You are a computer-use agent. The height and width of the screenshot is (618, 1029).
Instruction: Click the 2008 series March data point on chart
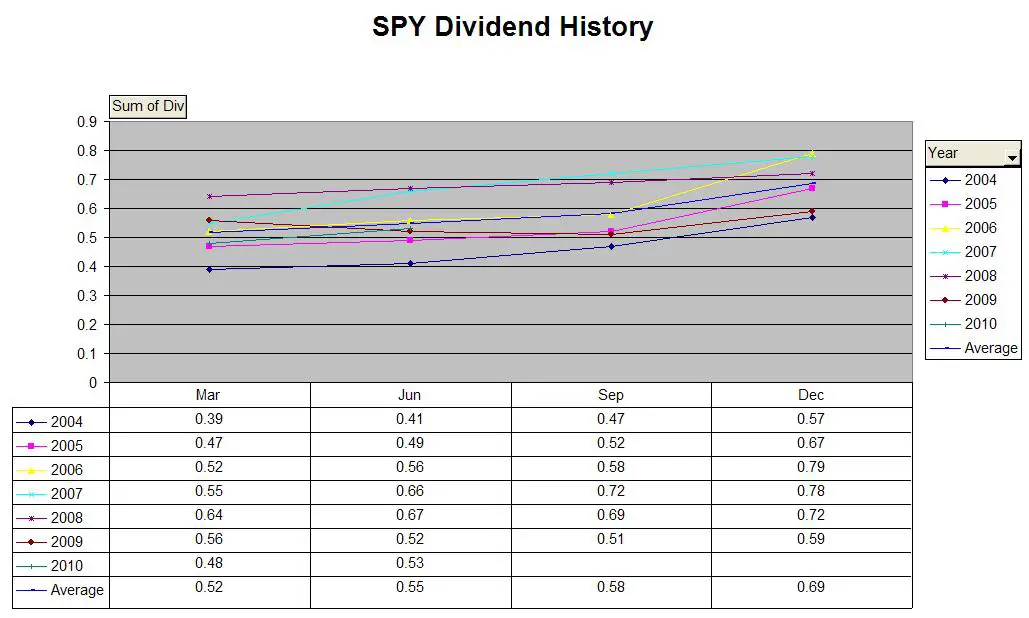(209, 196)
